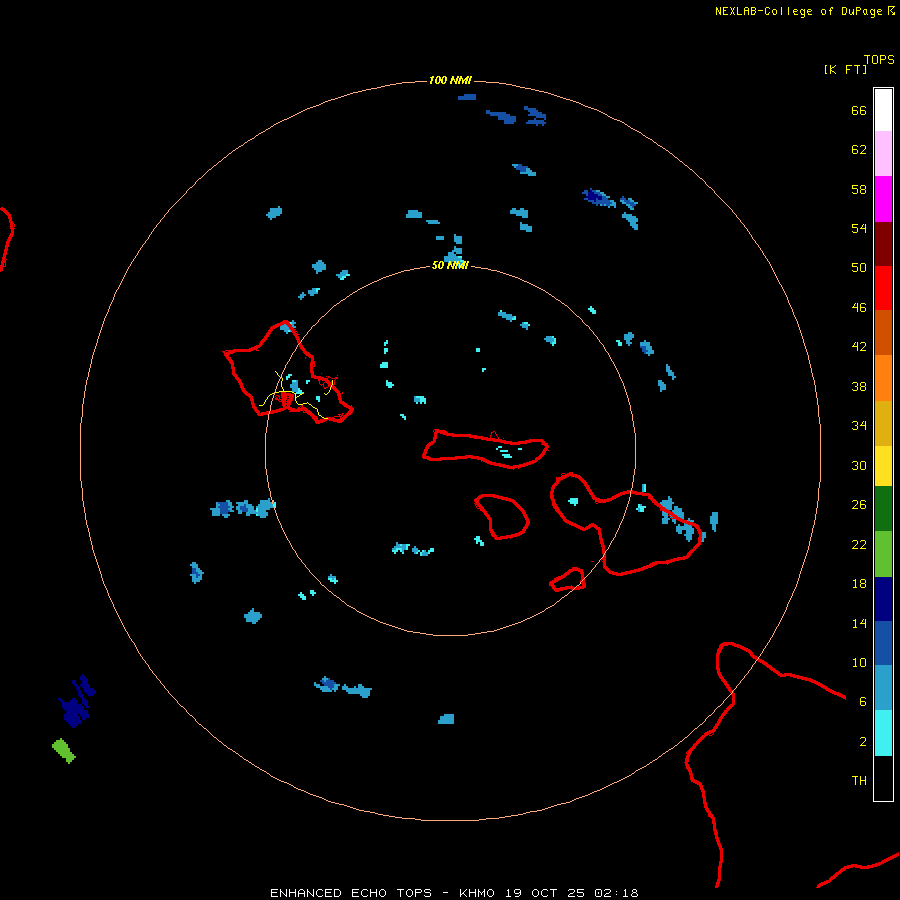Click the TOPS legend title
This screenshot has height=900, width=900.
pyautogui.click(x=879, y=59)
